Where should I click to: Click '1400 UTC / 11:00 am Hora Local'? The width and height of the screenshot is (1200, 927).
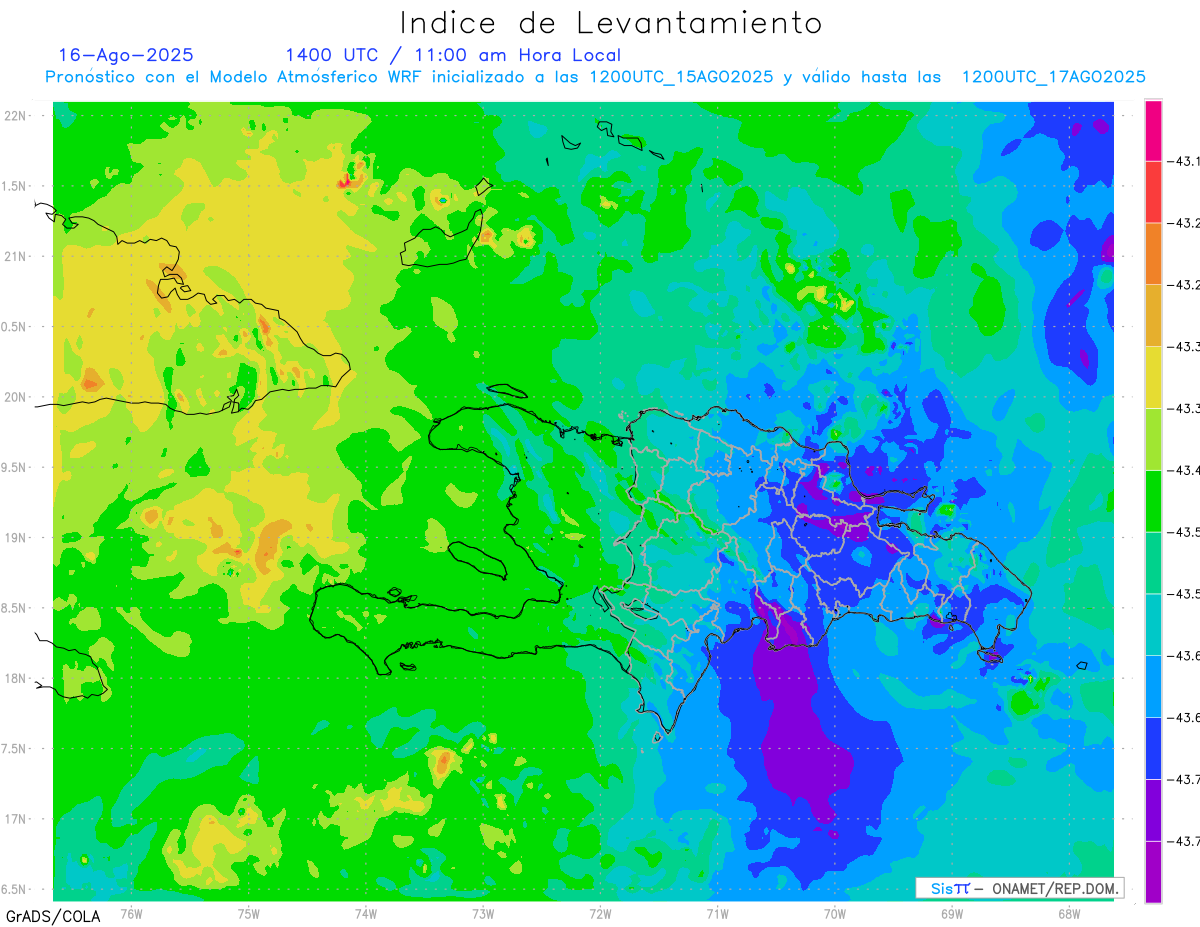point(453,55)
